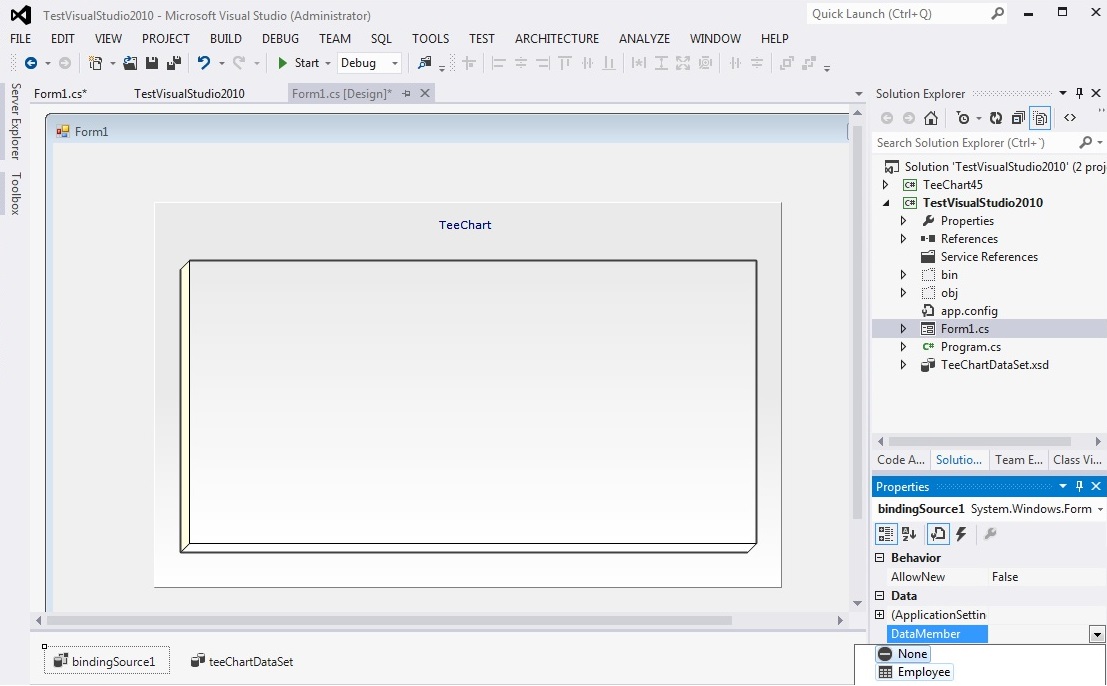Select bindingSource1 in the component tray
The width and height of the screenshot is (1107, 686).
point(107,661)
